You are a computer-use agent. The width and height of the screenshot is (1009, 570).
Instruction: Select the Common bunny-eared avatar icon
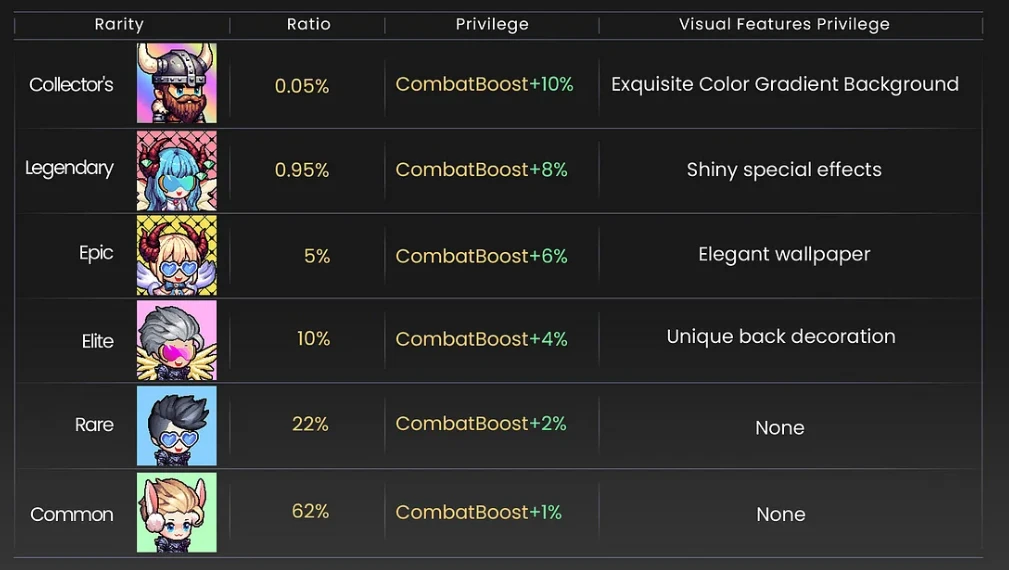point(176,512)
